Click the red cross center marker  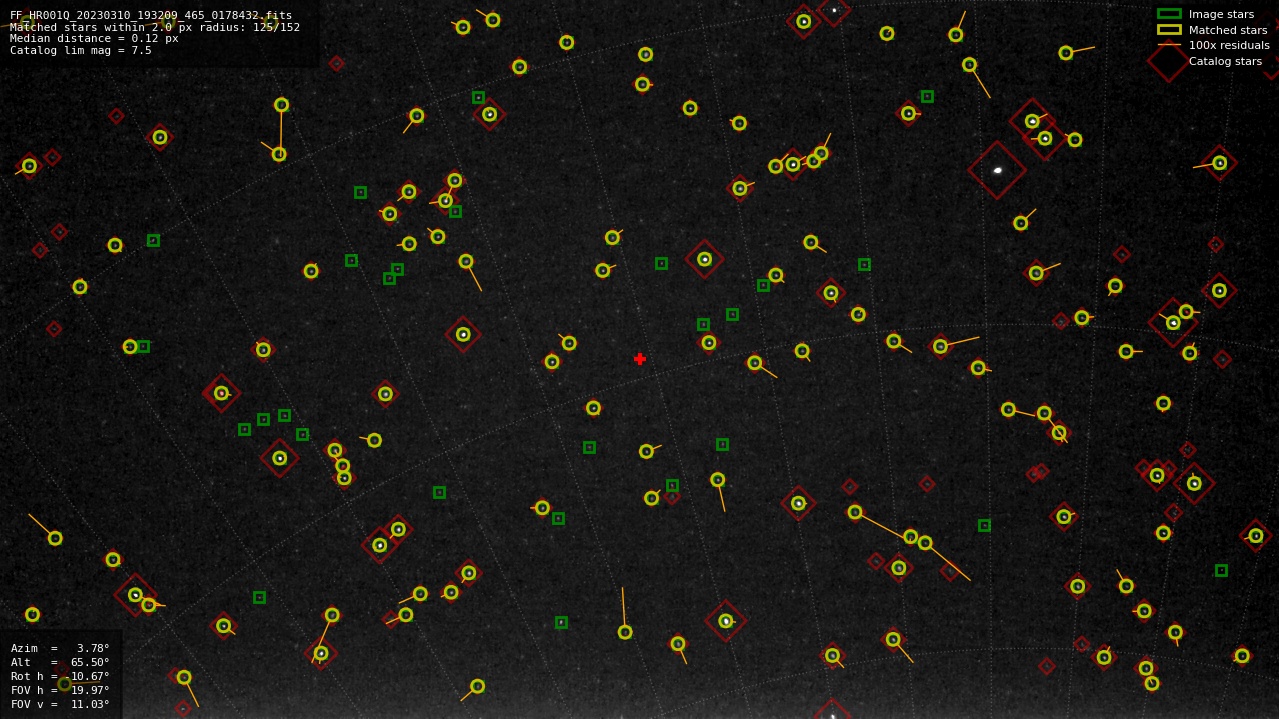[640, 359]
